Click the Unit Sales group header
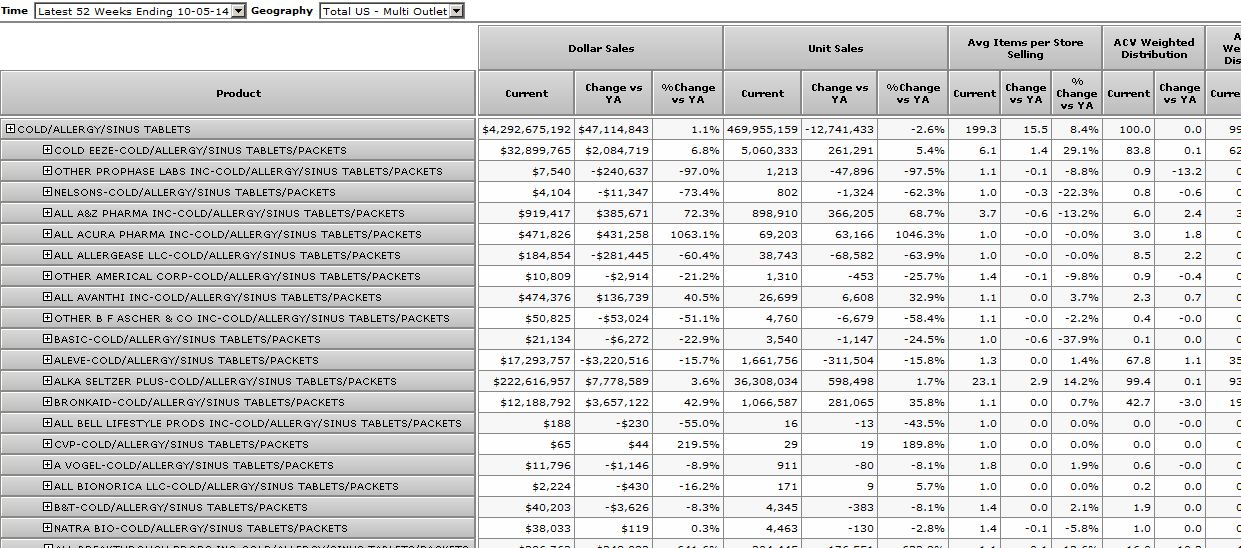 pyautogui.click(x=835, y=48)
